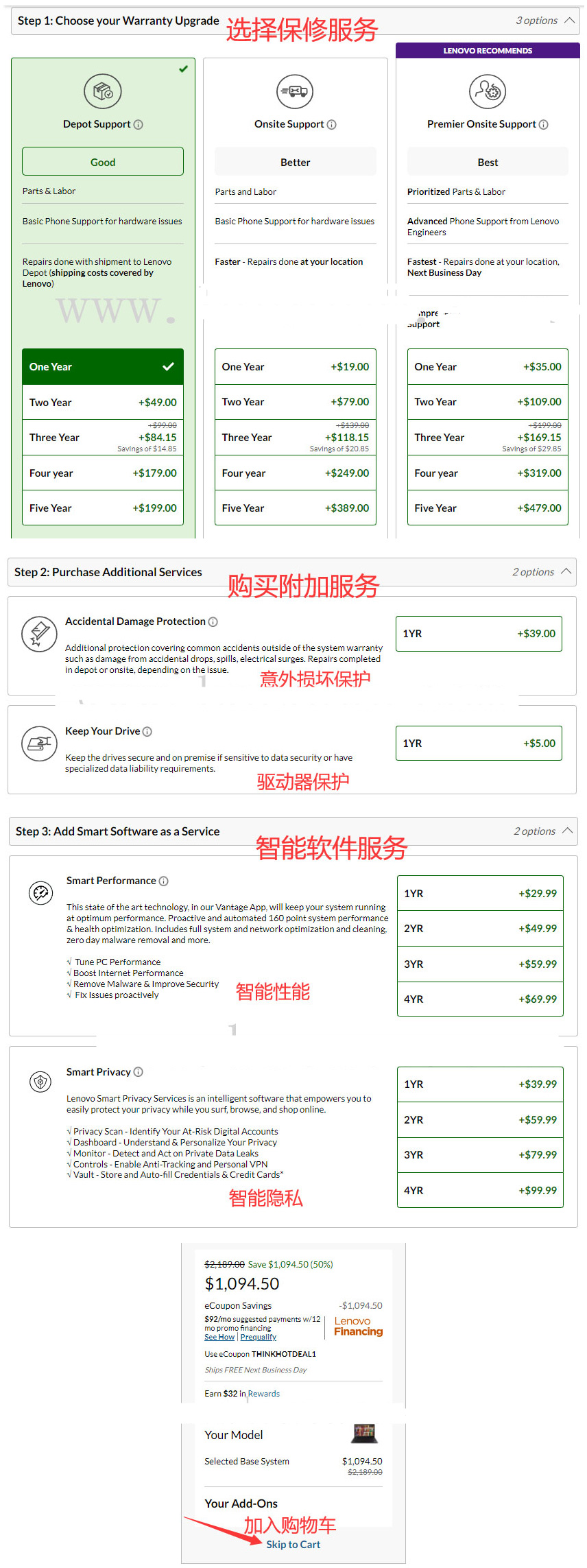Open the Keep Your Drive info icon
The image size is (587, 1568).
click(x=147, y=732)
